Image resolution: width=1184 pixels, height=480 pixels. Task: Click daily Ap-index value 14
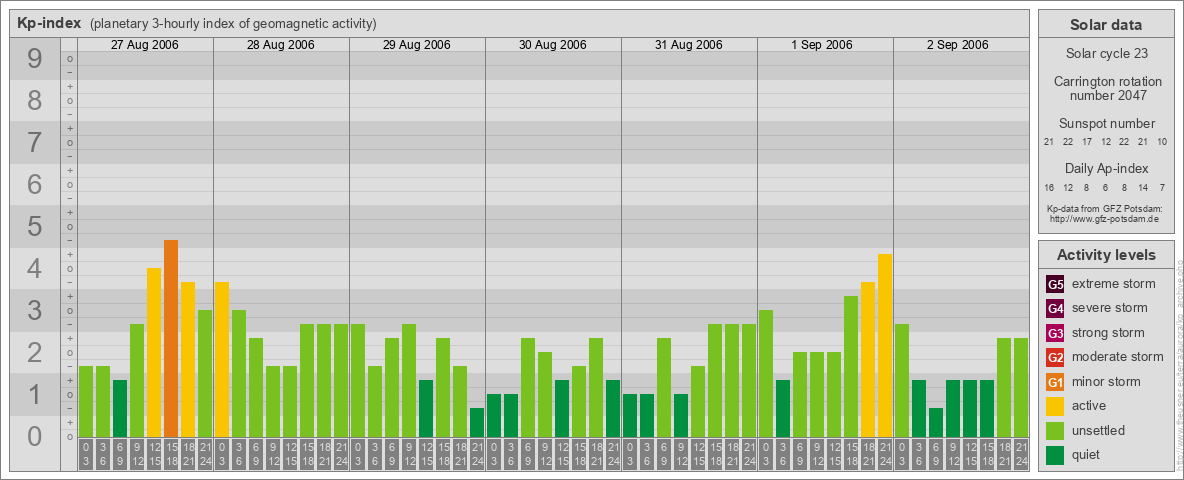tap(1143, 187)
